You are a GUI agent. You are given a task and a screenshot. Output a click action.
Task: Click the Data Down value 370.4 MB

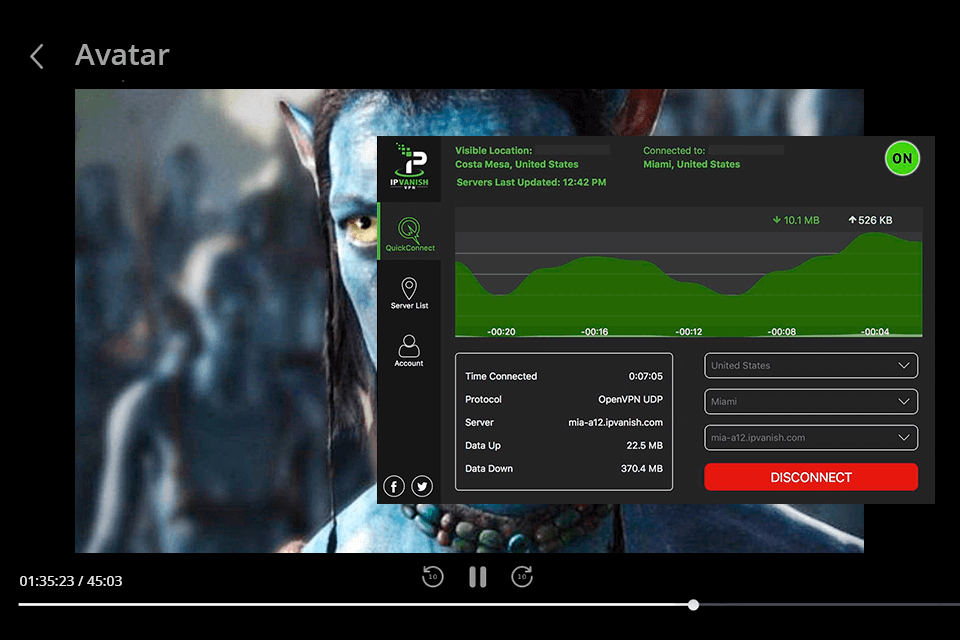point(641,469)
